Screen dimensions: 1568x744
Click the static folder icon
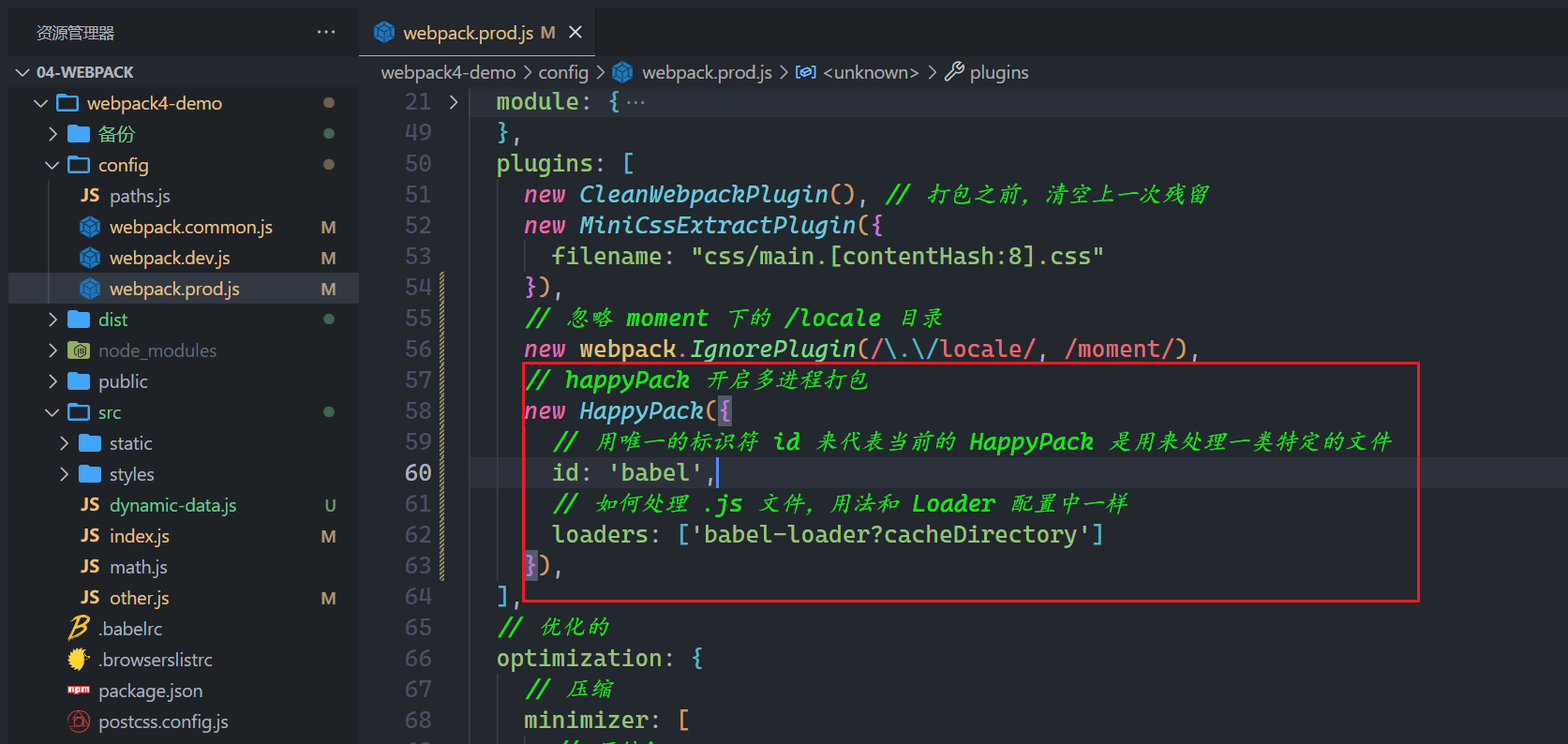point(90,443)
